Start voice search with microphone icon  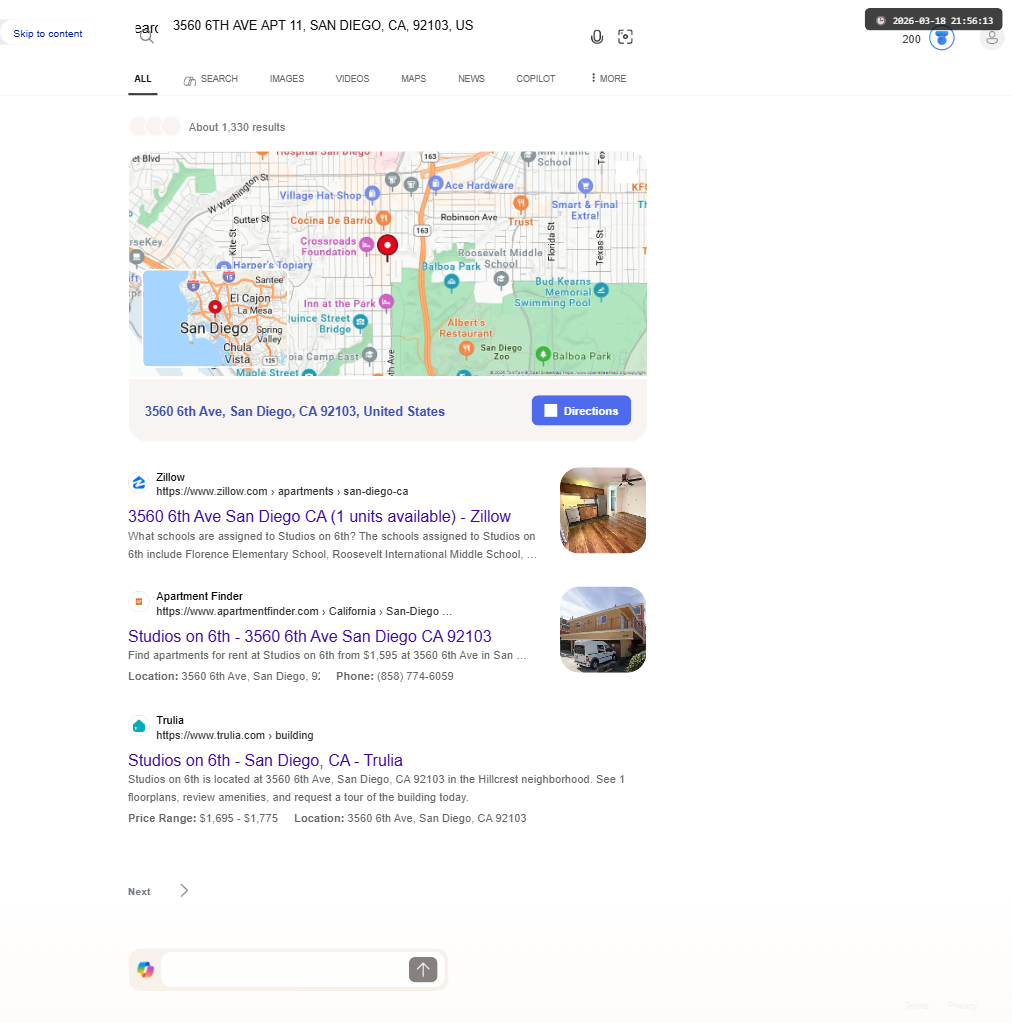[x=596, y=37]
